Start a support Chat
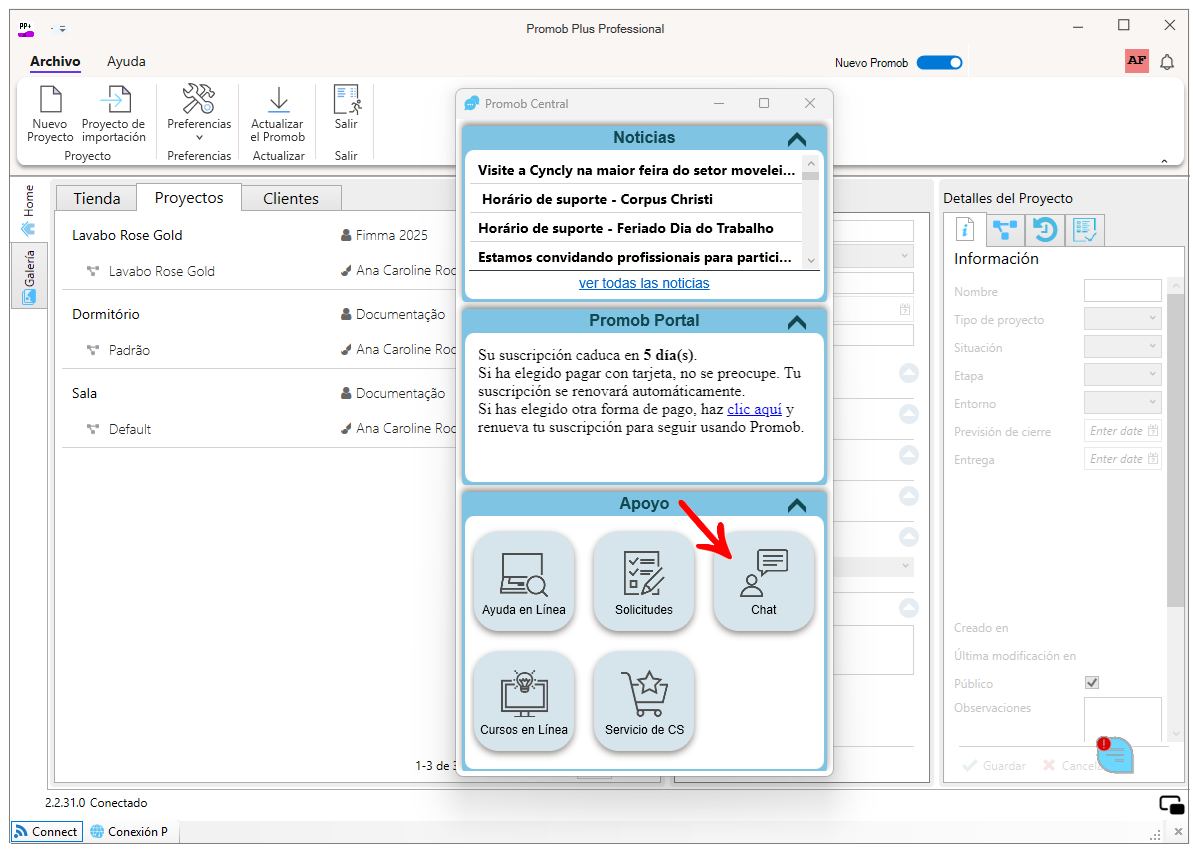This screenshot has width=1193, height=850. (x=764, y=581)
